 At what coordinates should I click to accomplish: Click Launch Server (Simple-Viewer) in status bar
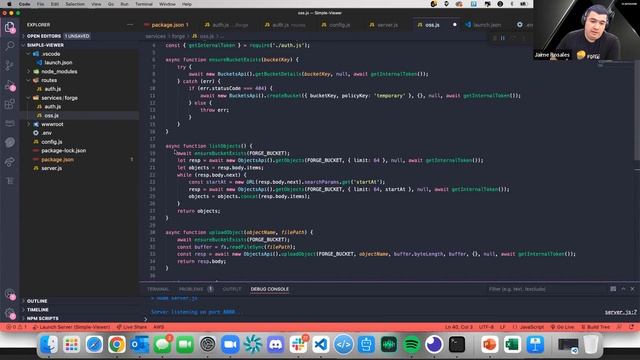click(x=71, y=327)
